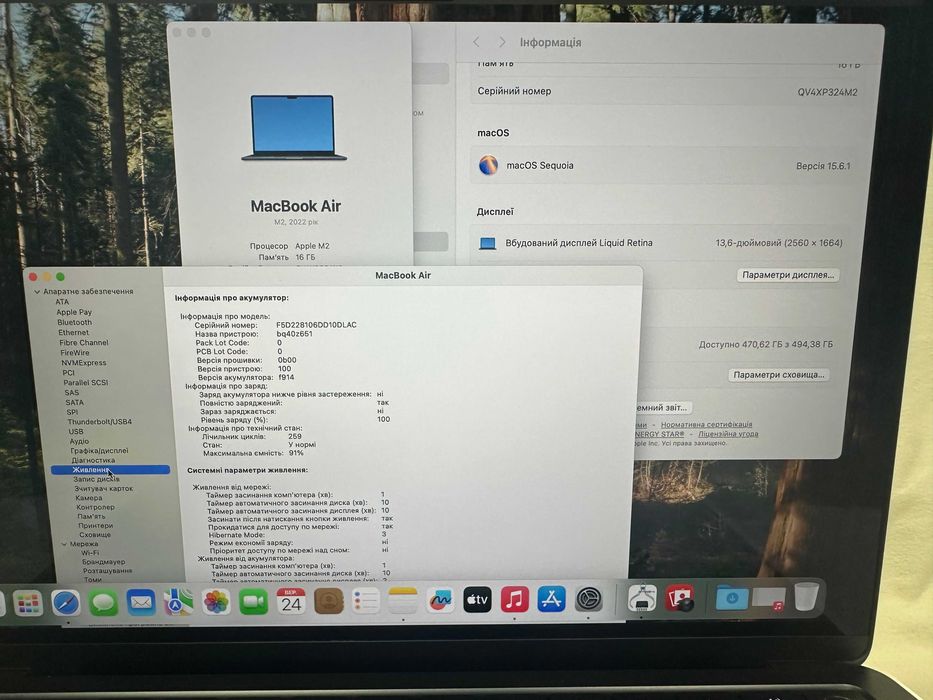
Task: Launch Freeform from the Dock
Action: click(x=440, y=600)
